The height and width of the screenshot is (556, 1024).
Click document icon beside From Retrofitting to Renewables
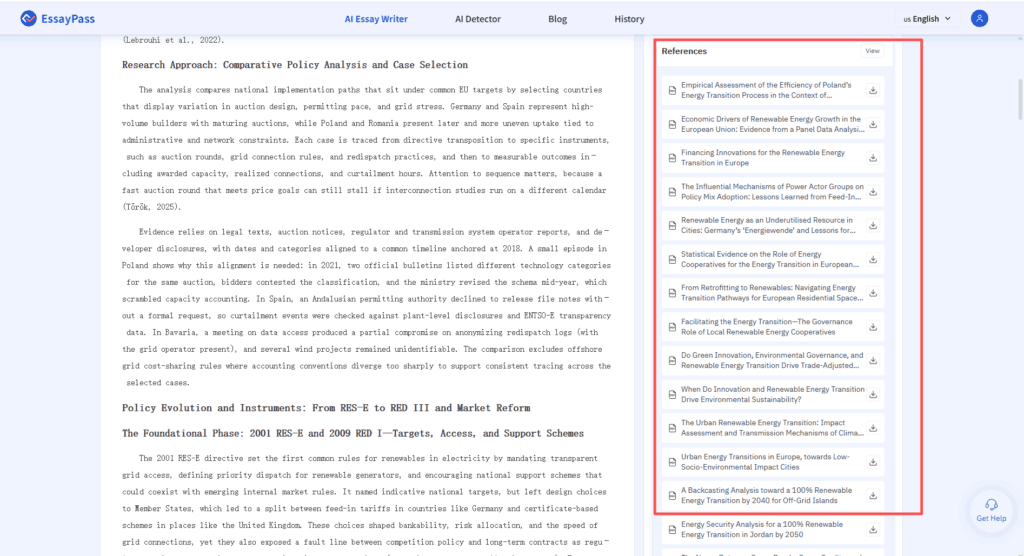(x=672, y=293)
